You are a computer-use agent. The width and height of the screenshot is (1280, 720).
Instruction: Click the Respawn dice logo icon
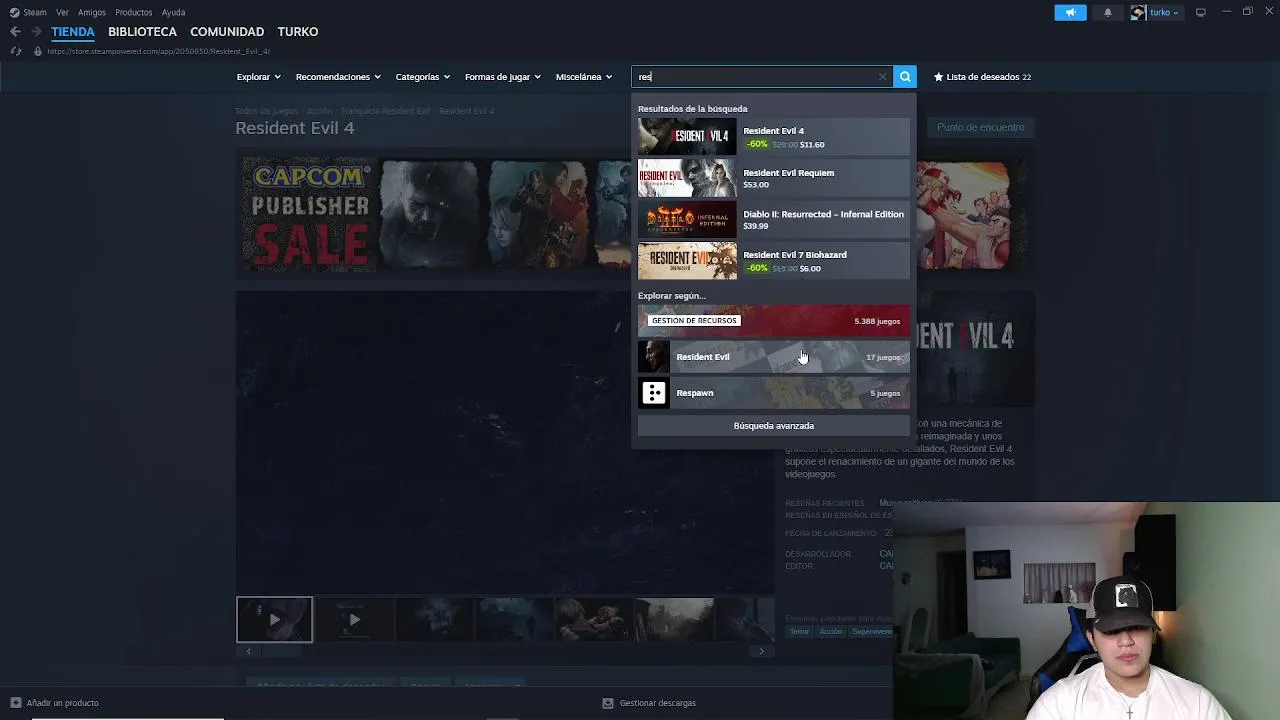pos(654,393)
